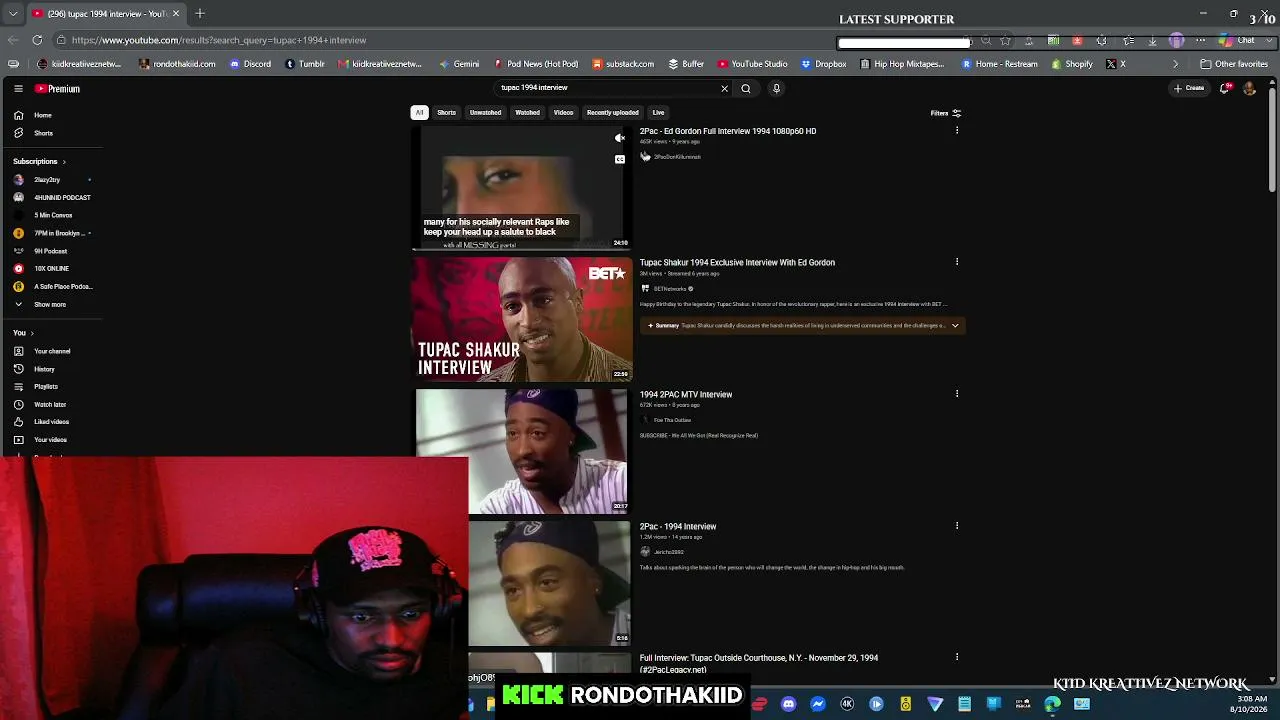Expand subscriptions with Show more
The image size is (1280, 720).
(50, 305)
